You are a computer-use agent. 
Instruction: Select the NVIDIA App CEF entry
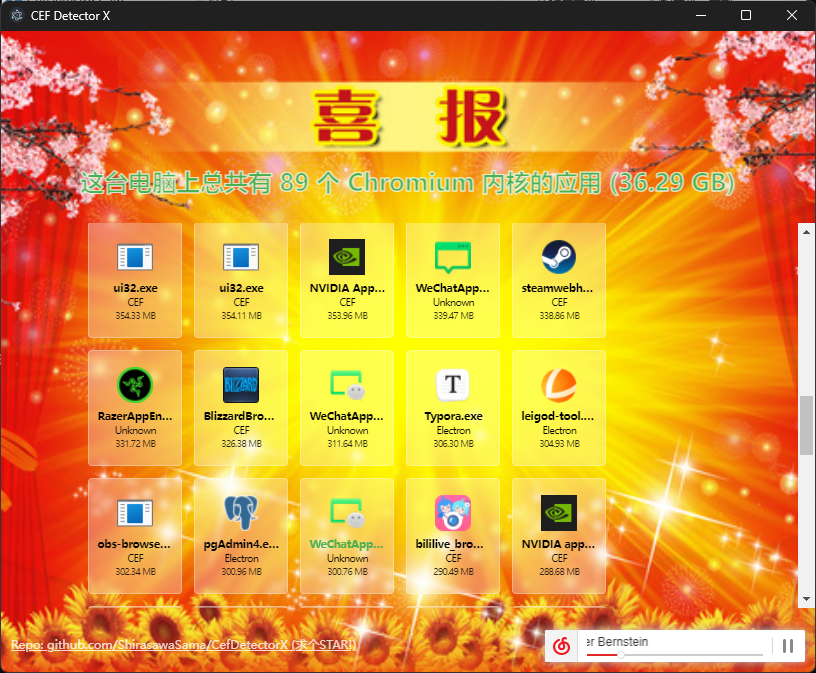click(x=346, y=280)
